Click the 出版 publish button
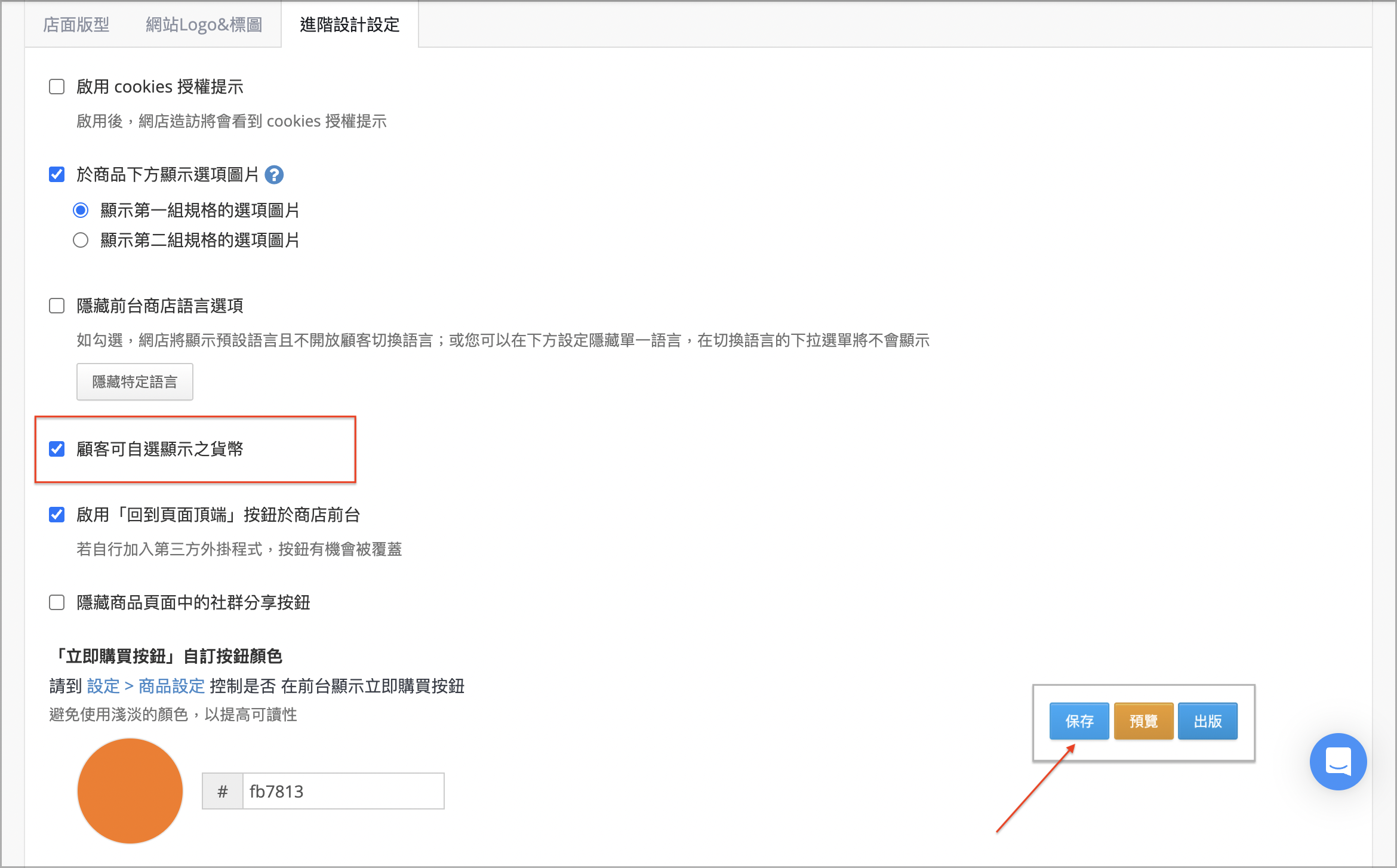This screenshot has height=868, width=1397. click(1208, 721)
